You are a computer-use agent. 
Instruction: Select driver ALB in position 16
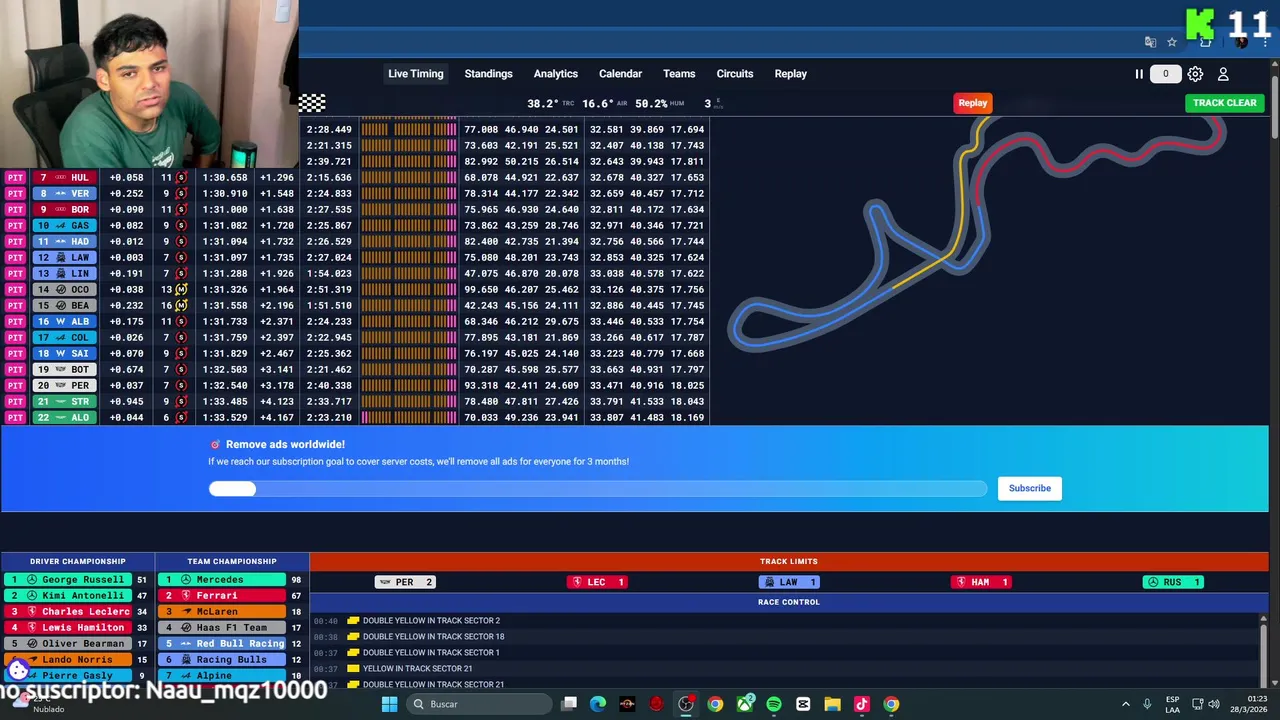(x=64, y=321)
